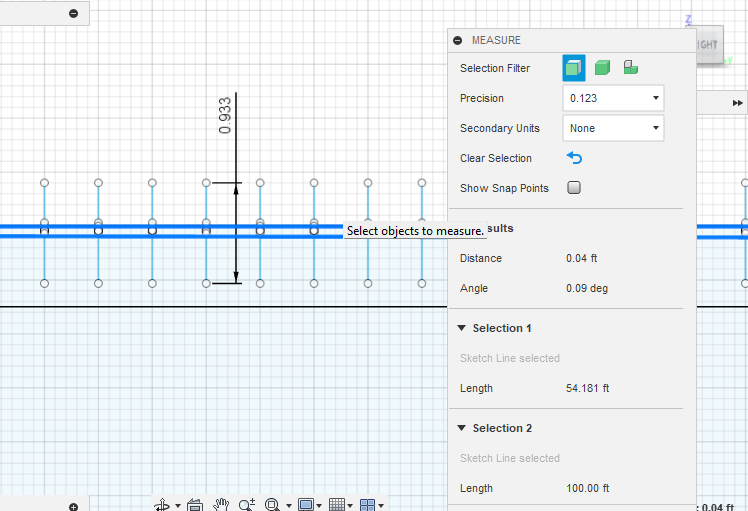The image size is (748, 511).
Task: Choose the Zoom magnifier tool
Action: pos(247,505)
